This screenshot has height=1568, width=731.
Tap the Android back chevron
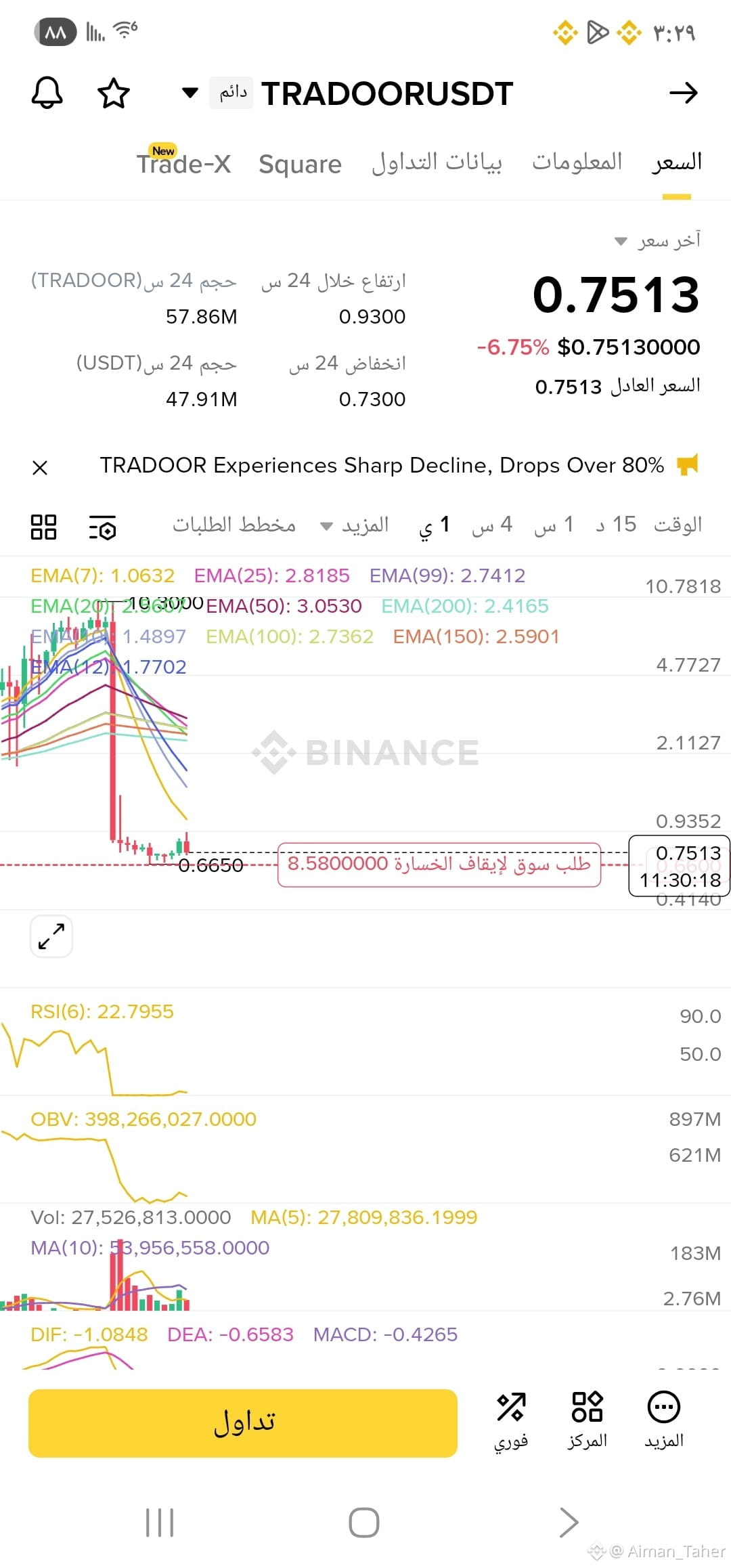[569, 1523]
